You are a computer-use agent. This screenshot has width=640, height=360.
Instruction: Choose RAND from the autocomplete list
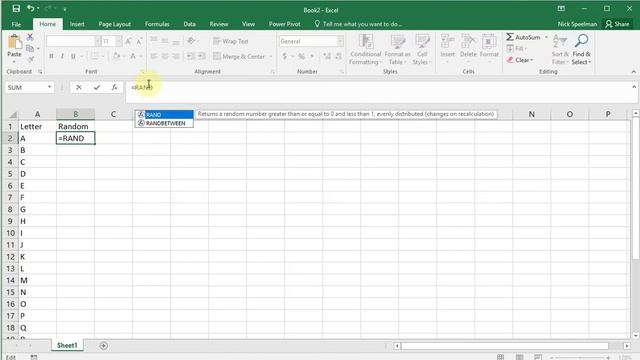click(x=164, y=115)
